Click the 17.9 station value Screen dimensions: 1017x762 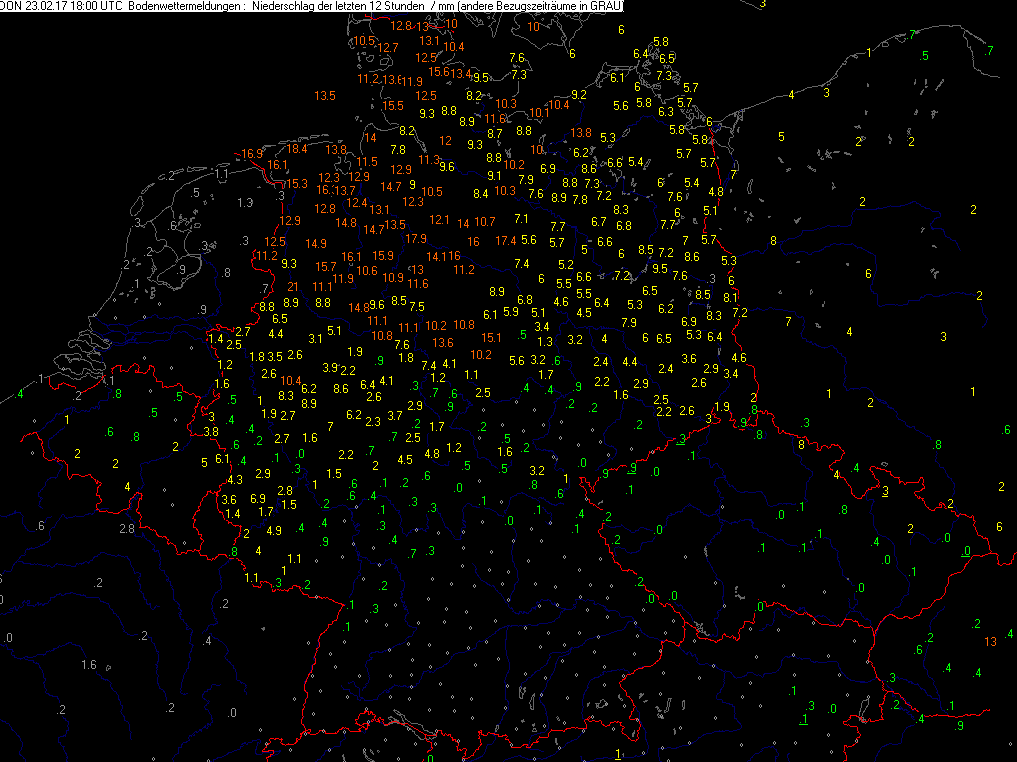[x=417, y=238]
